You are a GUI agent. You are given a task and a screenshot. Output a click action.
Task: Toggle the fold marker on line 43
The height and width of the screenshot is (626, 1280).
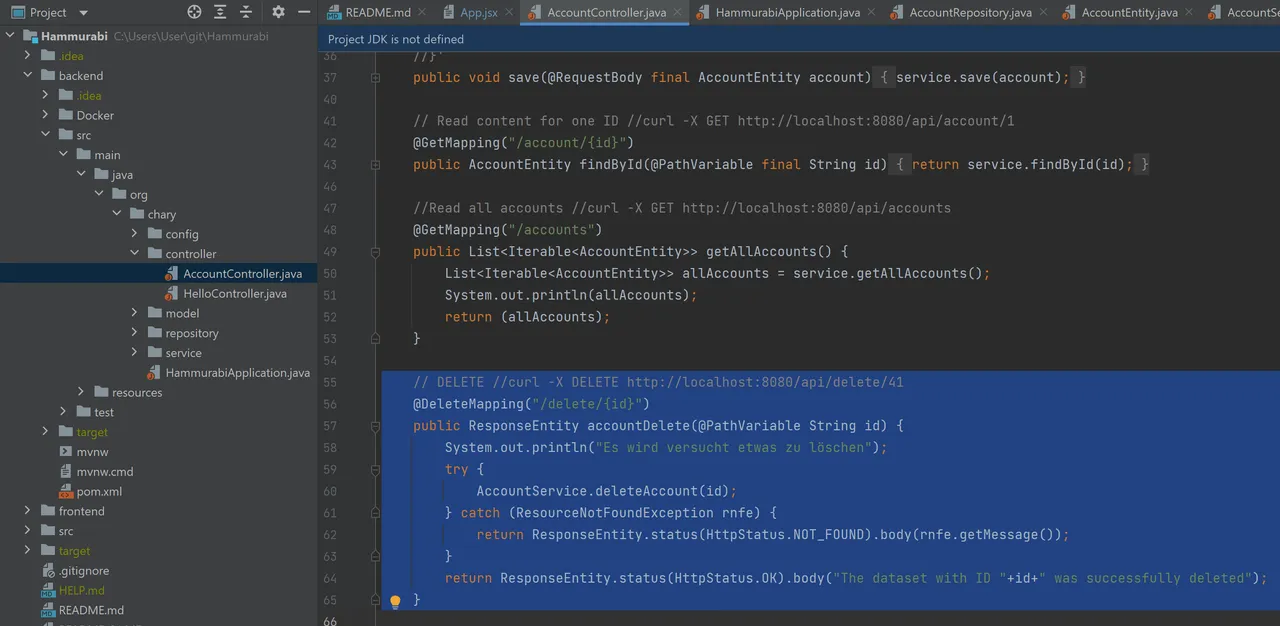(376, 165)
